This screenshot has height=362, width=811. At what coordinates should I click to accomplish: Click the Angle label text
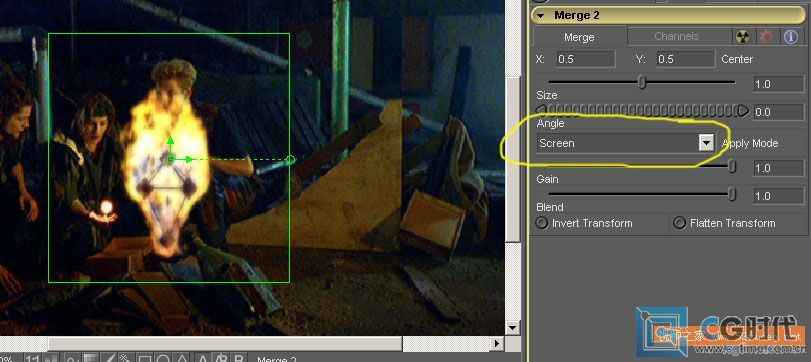pos(550,123)
